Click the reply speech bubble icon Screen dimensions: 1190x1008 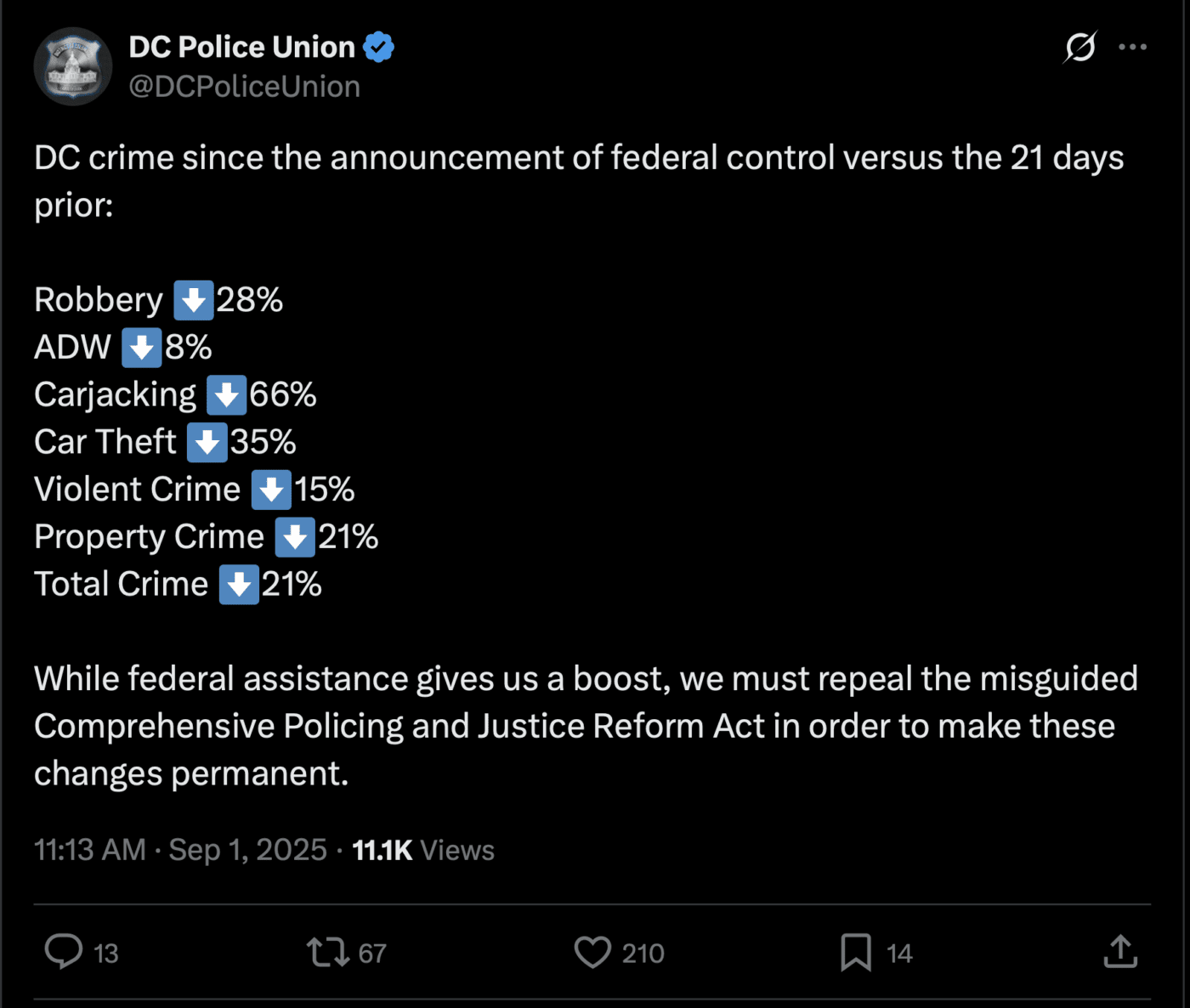[x=64, y=951]
